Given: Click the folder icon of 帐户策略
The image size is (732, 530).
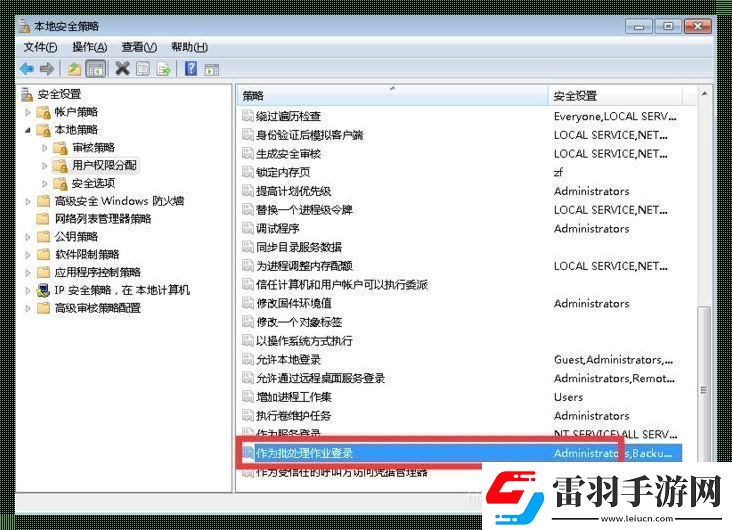Looking at the screenshot, I should pyautogui.click(x=43, y=112).
